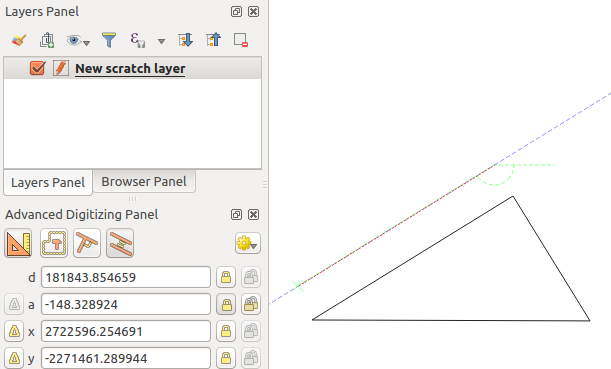Open the layer styling brush icon
Screen dimensions: 611x369
19,40
